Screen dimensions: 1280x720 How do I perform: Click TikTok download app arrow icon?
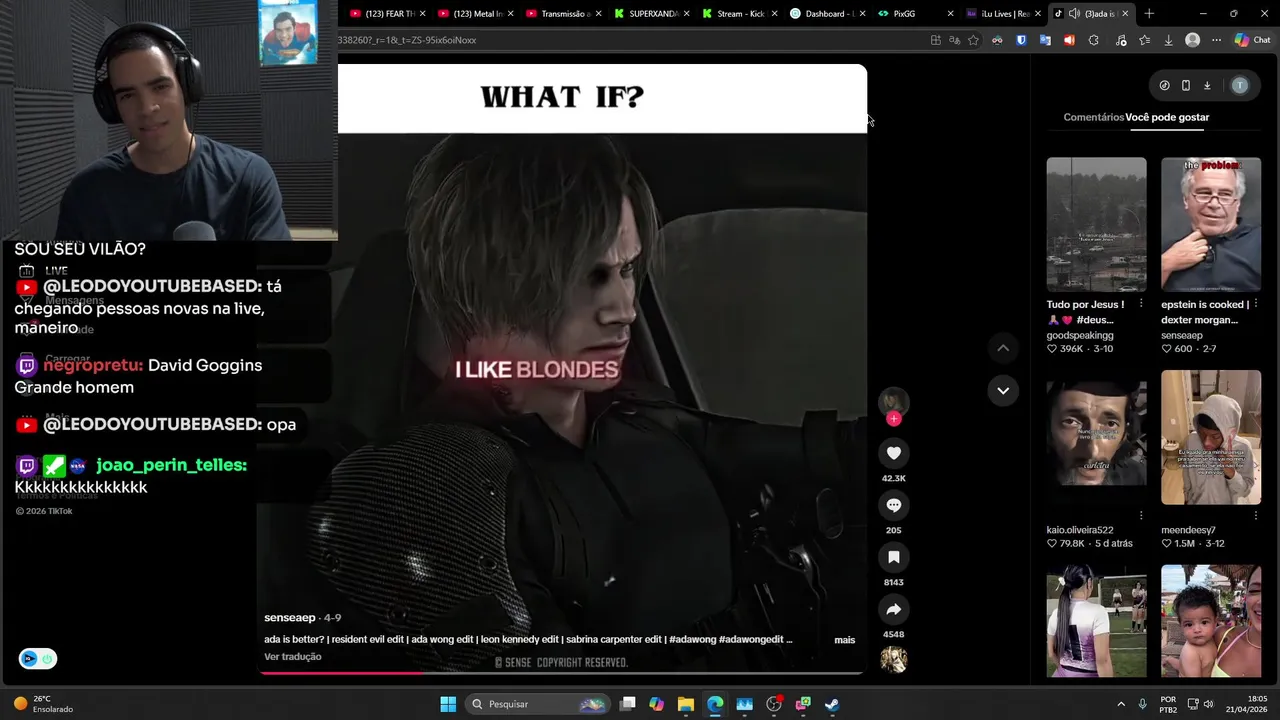1207,85
